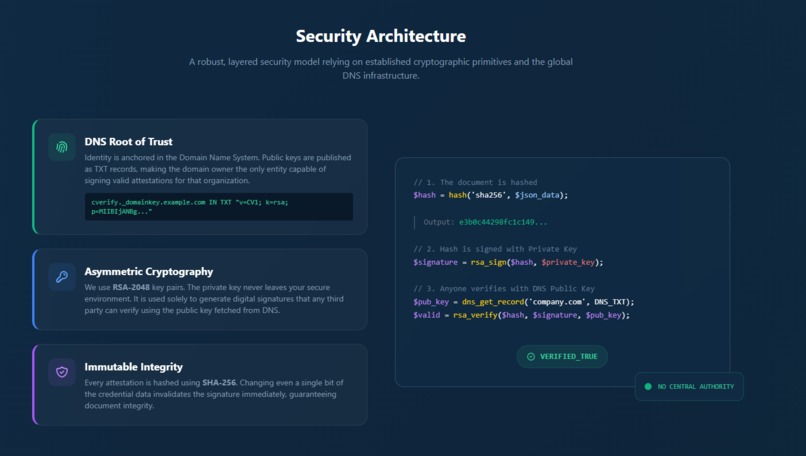Click the cverify._domainkey.example.com TXT record snippet

219,207
